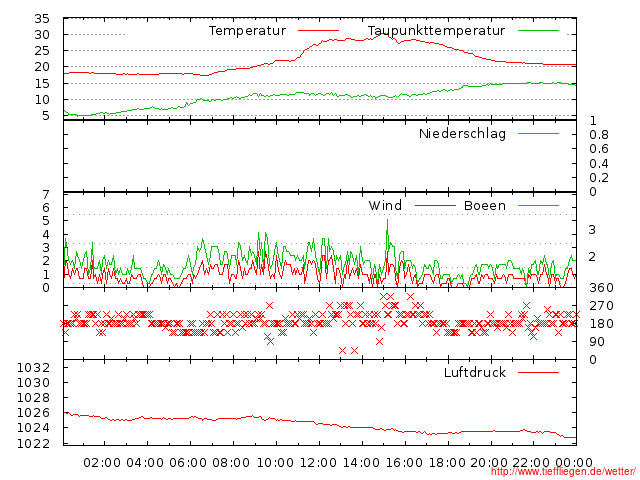Click the tallest green gust spike near 15:00
Screen dimensions: 640x480
tap(387, 221)
